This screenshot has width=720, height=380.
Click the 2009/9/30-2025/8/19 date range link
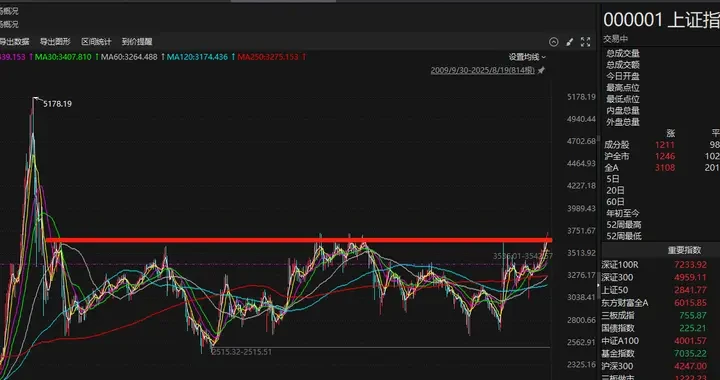pyautogui.click(x=483, y=70)
